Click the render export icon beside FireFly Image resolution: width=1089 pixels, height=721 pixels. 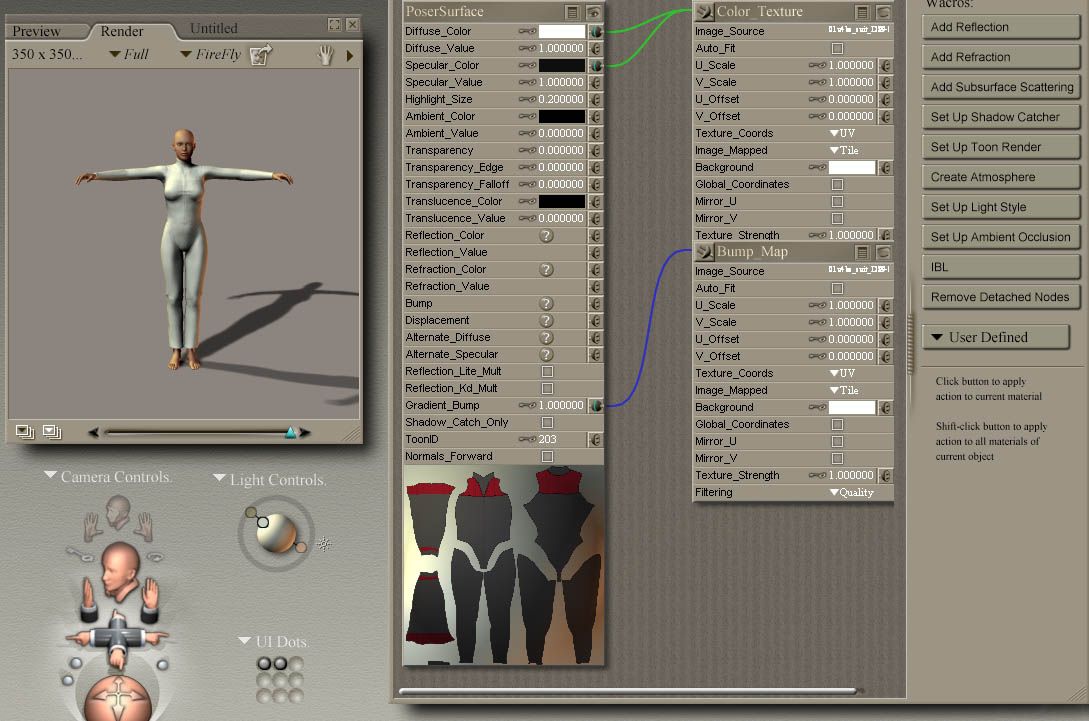point(261,55)
